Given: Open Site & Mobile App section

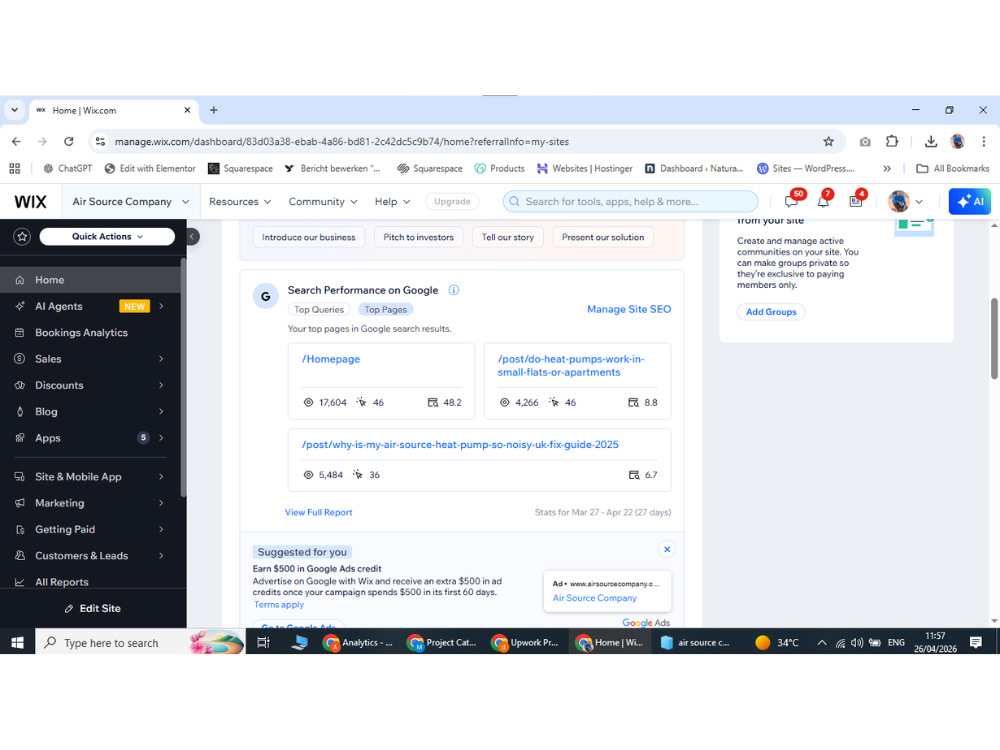Looking at the screenshot, I should (x=91, y=477).
